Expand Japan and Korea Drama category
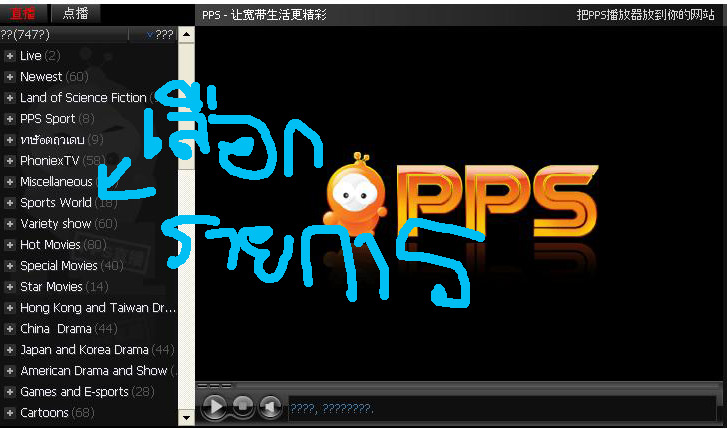 tap(9, 350)
